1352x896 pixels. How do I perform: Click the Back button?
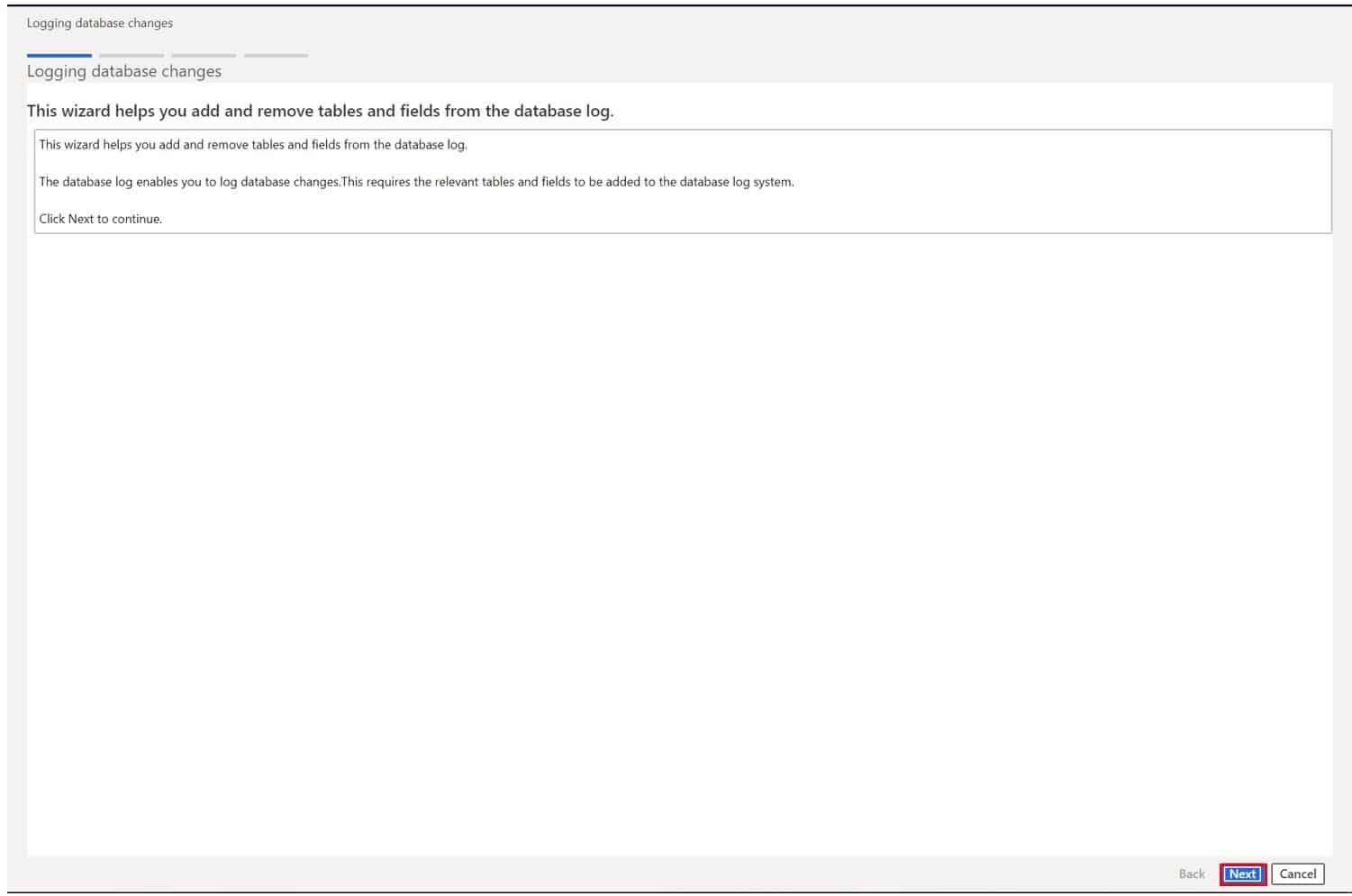(1191, 873)
